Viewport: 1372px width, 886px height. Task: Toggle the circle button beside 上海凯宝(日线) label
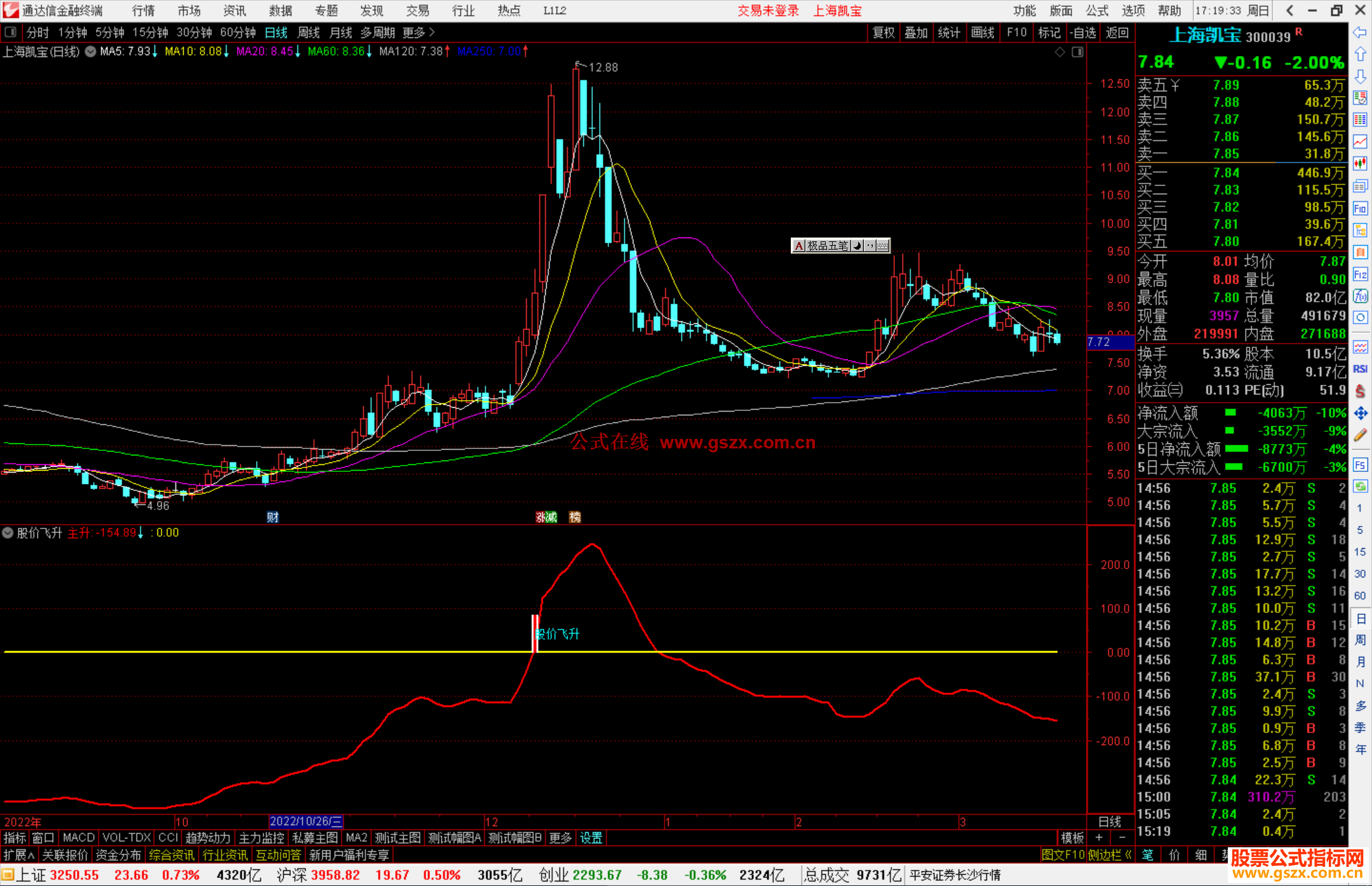click(90, 51)
